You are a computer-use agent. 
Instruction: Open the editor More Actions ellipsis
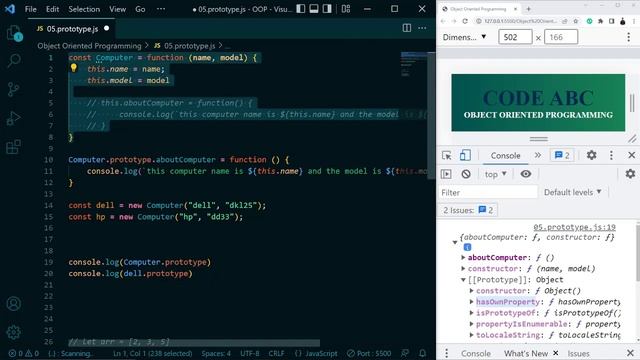tap(422, 28)
